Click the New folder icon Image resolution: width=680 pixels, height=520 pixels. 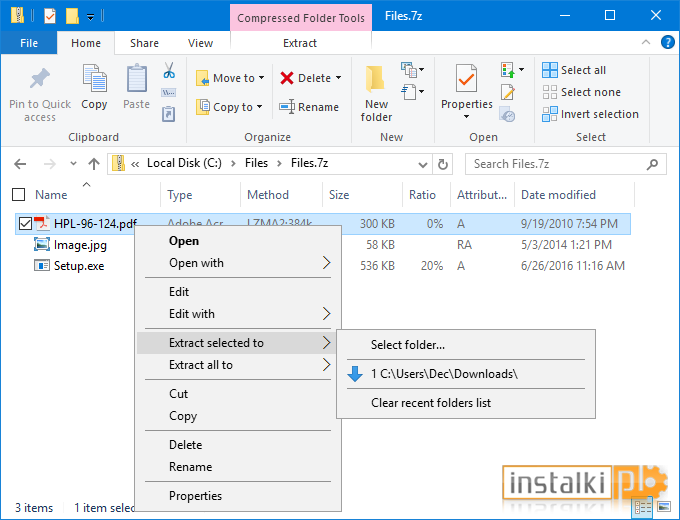pyautogui.click(x=376, y=79)
